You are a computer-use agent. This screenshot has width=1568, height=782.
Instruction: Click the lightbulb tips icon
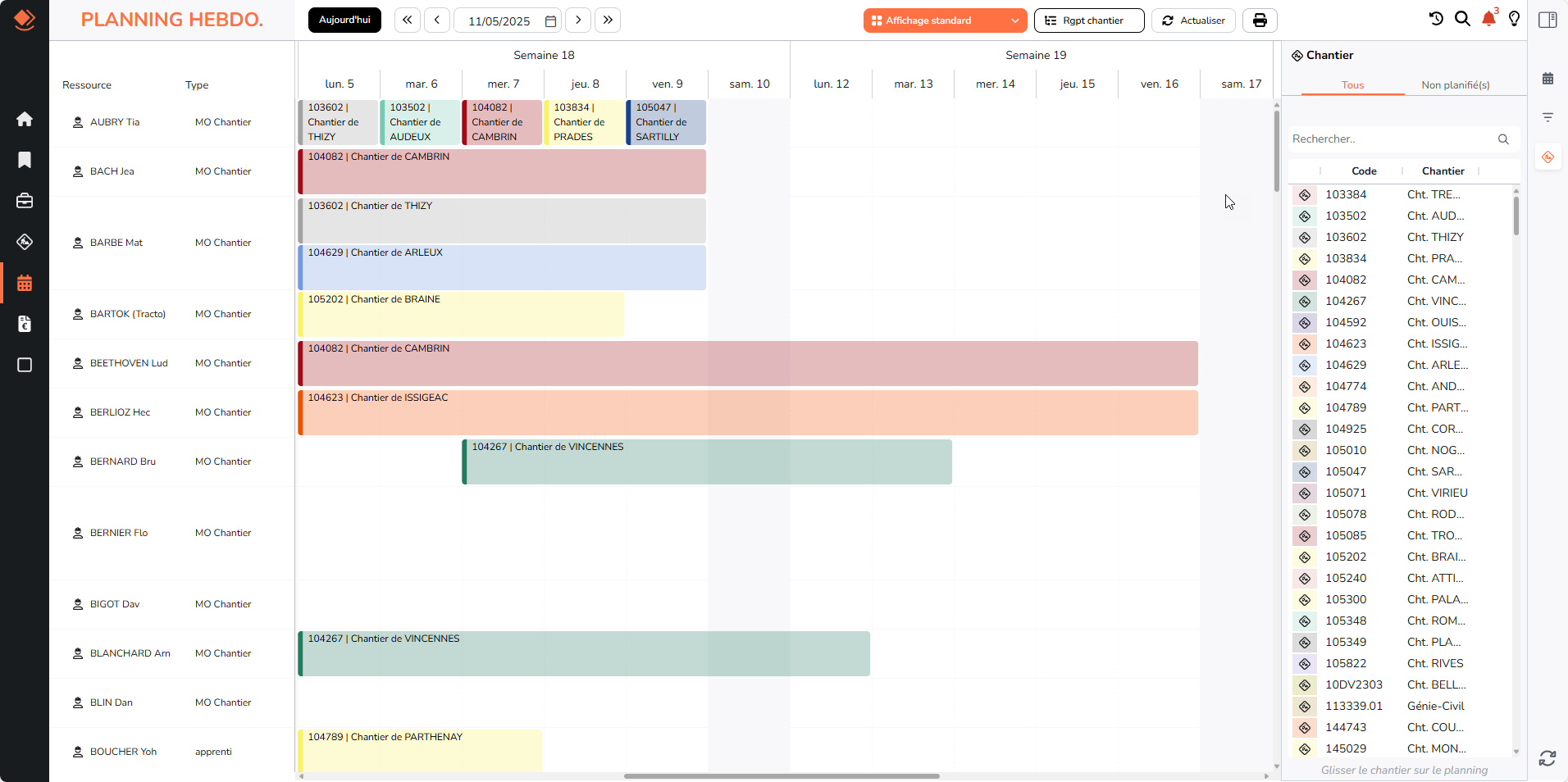(x=1515, y=18)
